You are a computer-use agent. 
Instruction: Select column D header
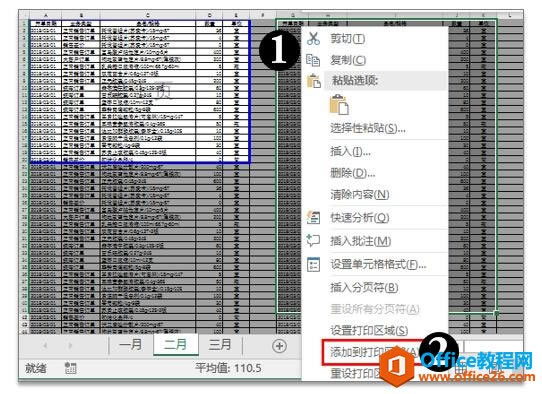(209, 15)
